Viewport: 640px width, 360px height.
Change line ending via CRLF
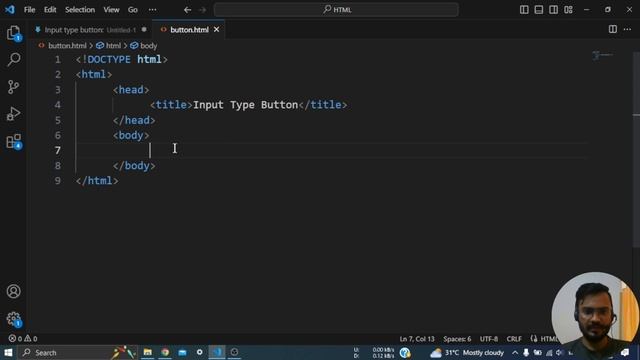(514, 339)
